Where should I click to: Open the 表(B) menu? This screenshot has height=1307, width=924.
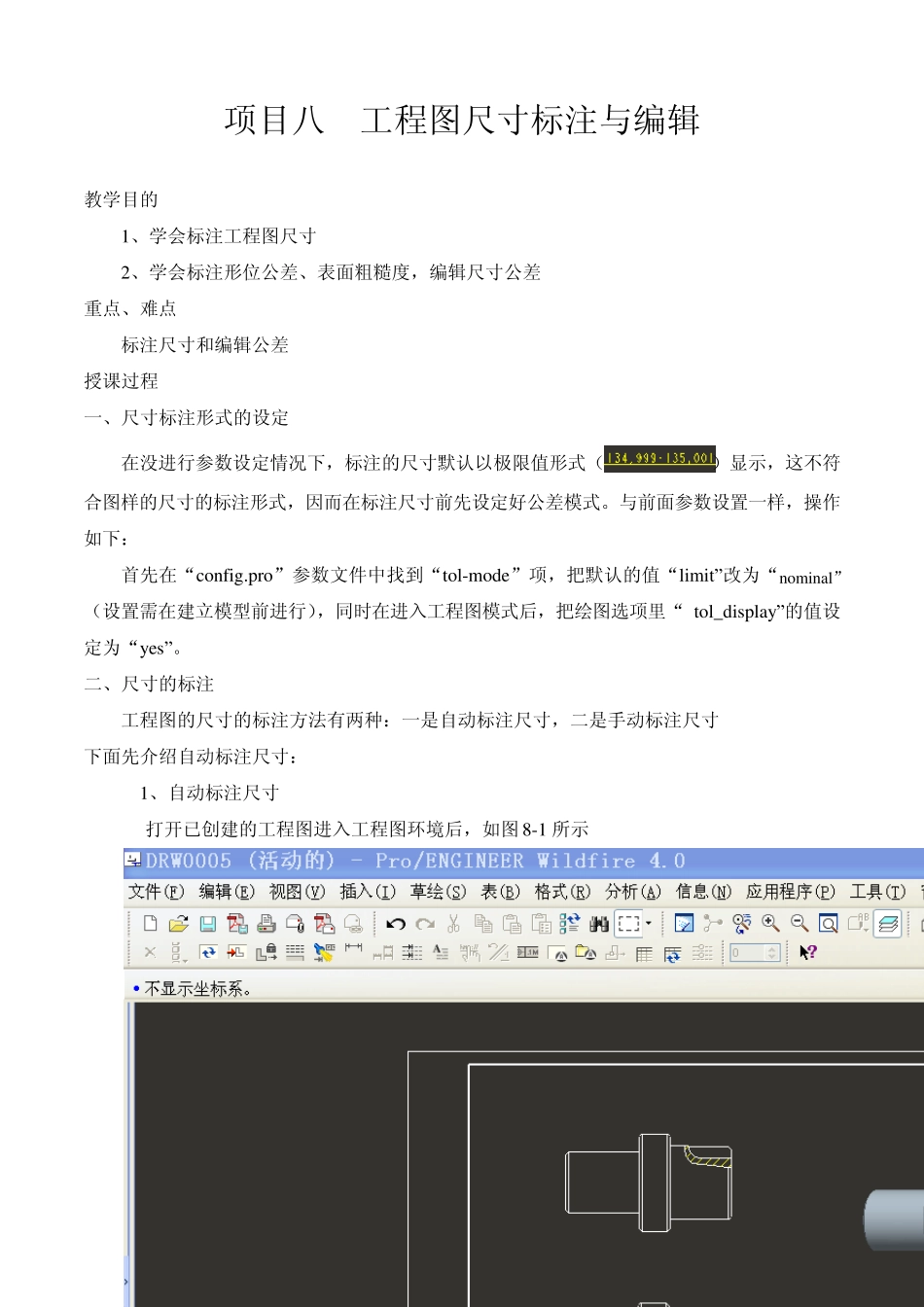pos(501,892)
